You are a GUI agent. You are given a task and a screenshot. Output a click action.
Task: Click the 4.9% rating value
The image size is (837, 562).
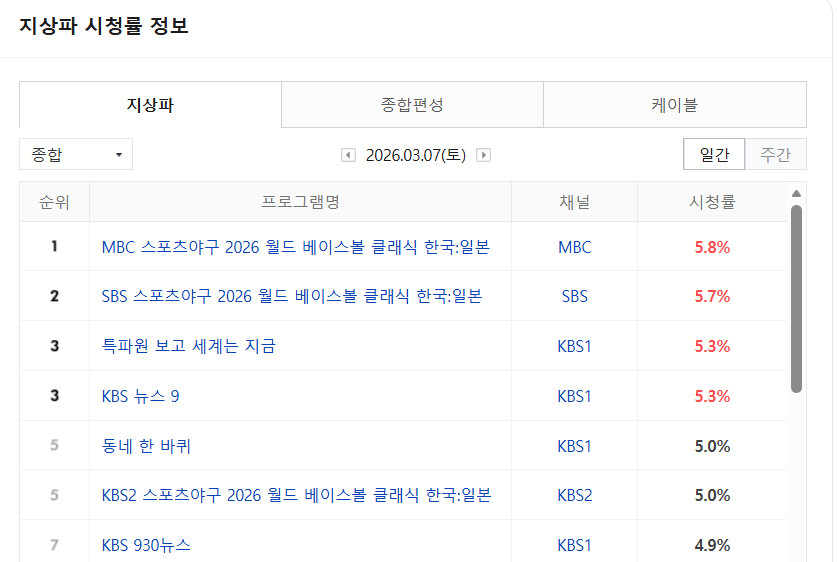point(712,545)
